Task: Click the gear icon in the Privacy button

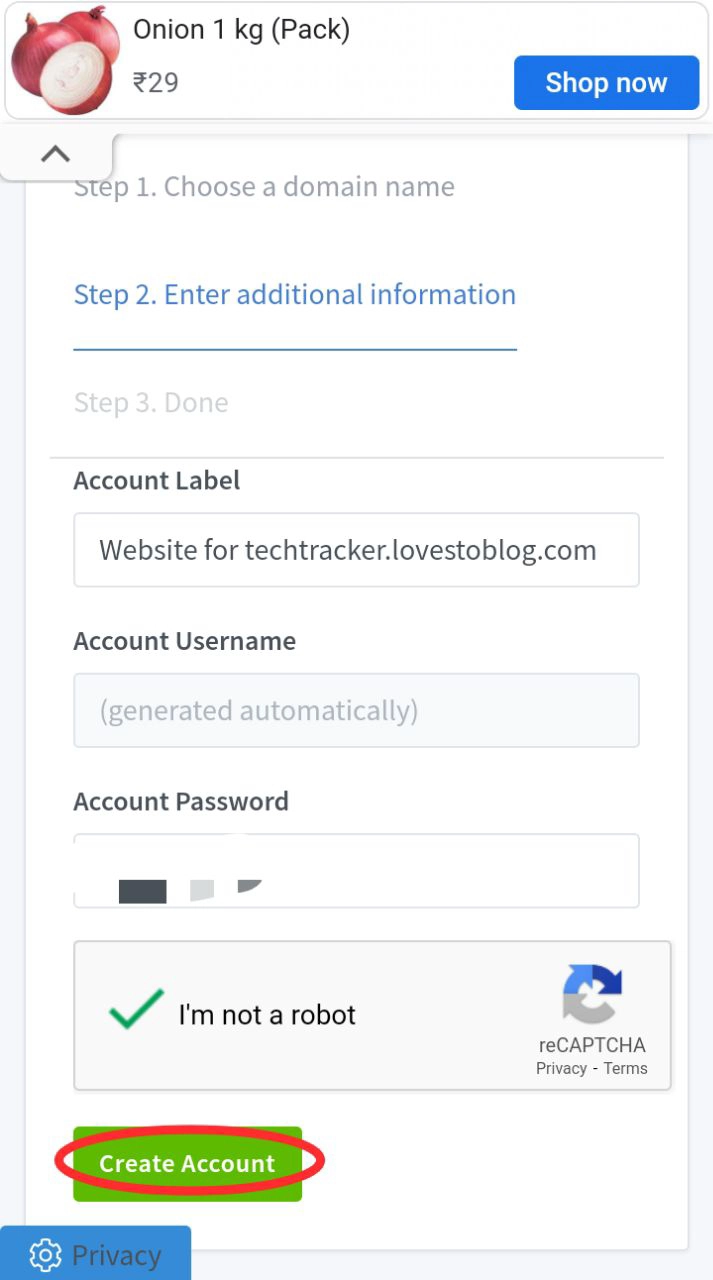Action: coord(45,1255)
